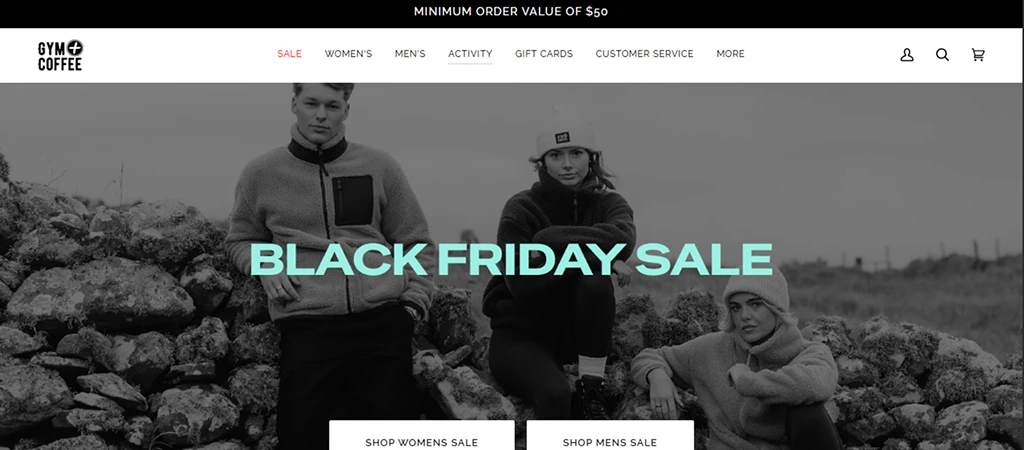
Task: Click SHOP WOMENS SALE button
Action: pyautogui.click(x=422, y=435)
